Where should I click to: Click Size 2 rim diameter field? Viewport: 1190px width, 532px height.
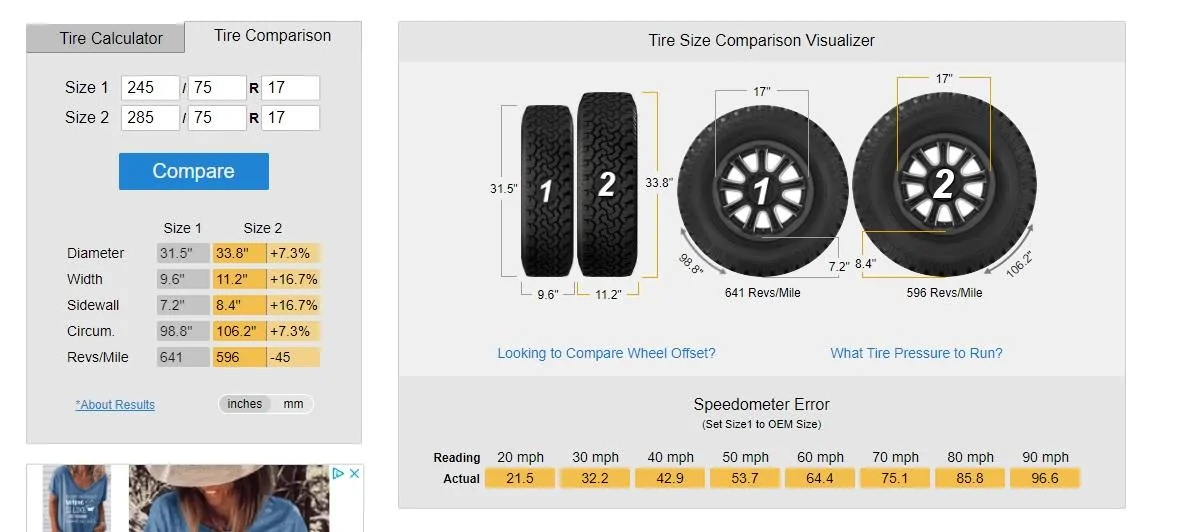tap(291, 118)
